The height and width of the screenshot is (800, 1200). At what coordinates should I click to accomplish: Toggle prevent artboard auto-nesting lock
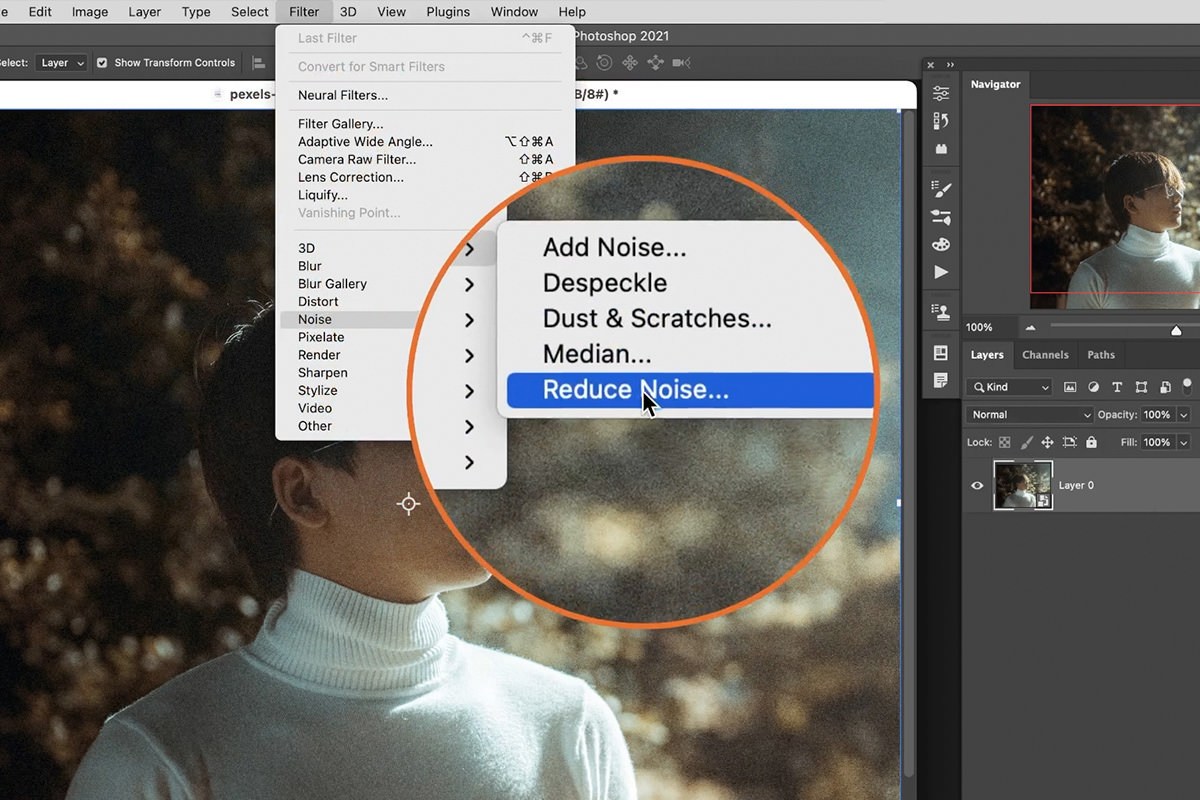(x=1070, y=442)
